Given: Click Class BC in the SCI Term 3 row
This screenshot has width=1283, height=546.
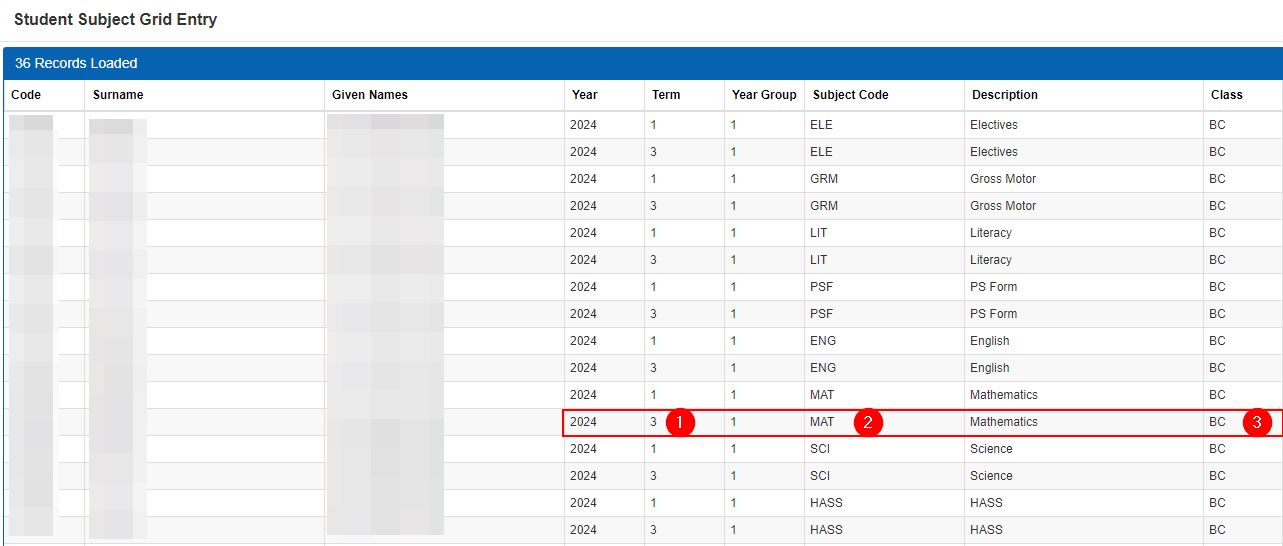Looking at the screenshot, I should coord(1217,476).
